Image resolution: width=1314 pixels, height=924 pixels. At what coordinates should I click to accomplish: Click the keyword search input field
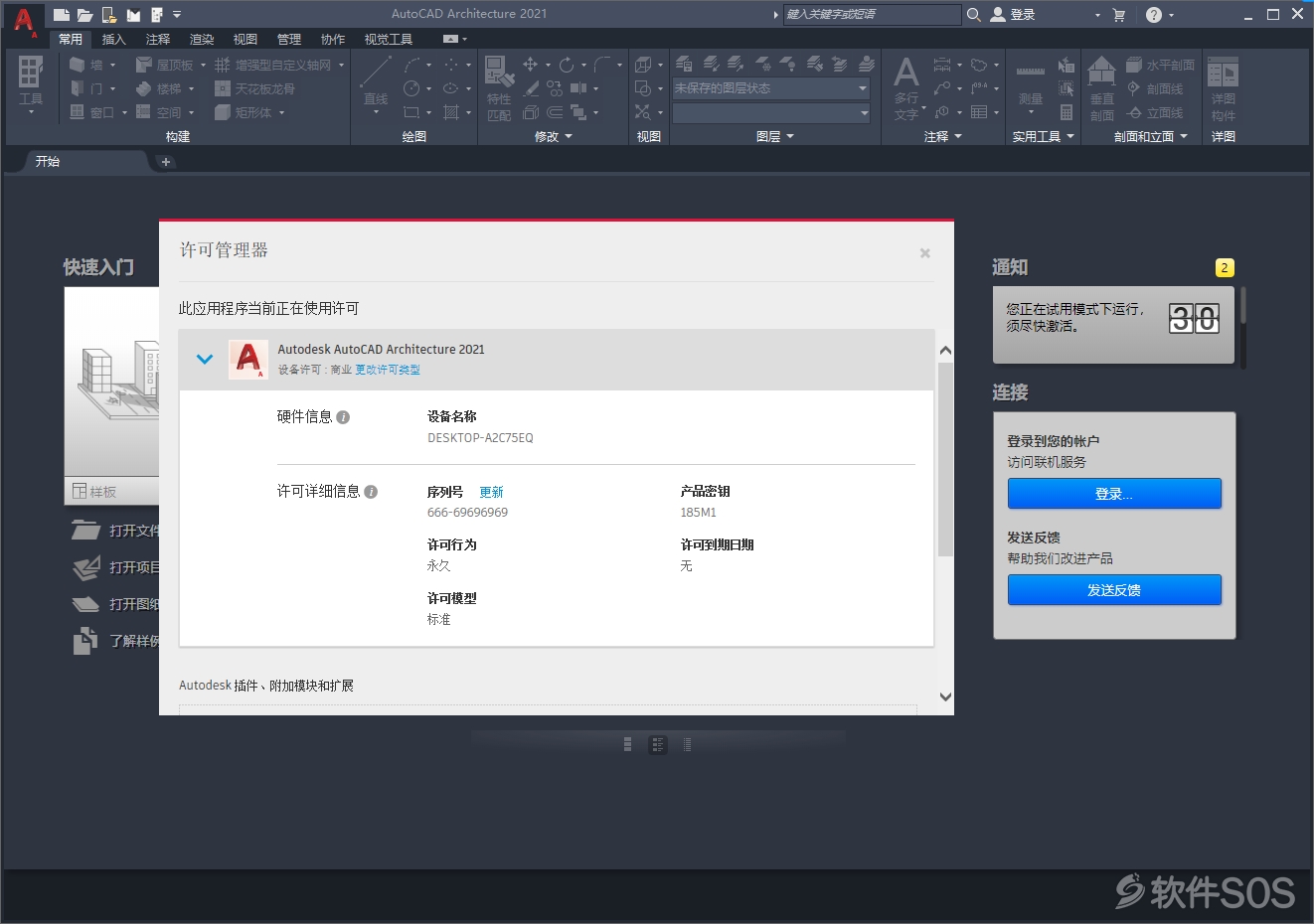pos(872,14)
